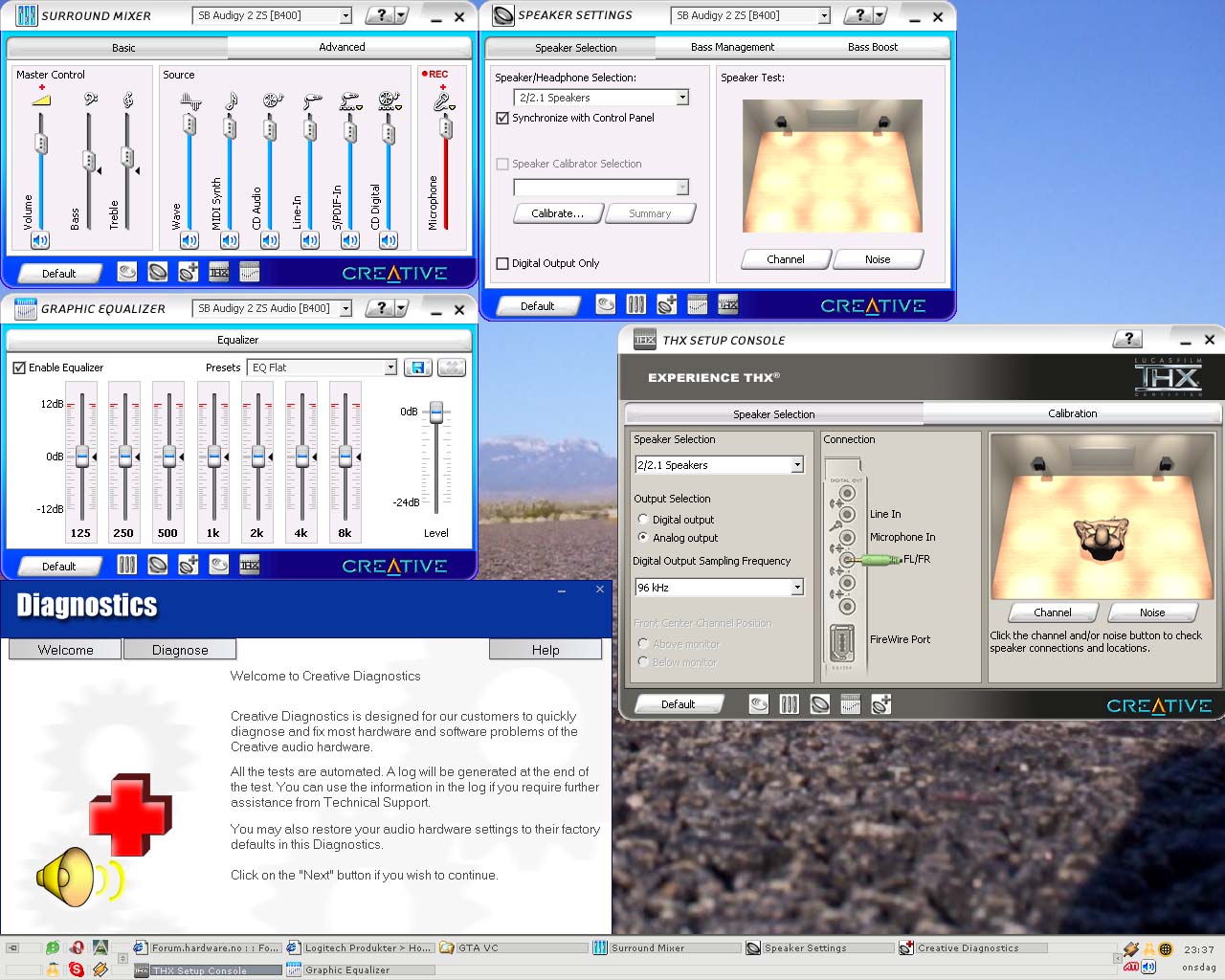Viewport: 1225px width, 980px height.
Task: Click the master Volume slider handle
Action: (x=41, y=144)
